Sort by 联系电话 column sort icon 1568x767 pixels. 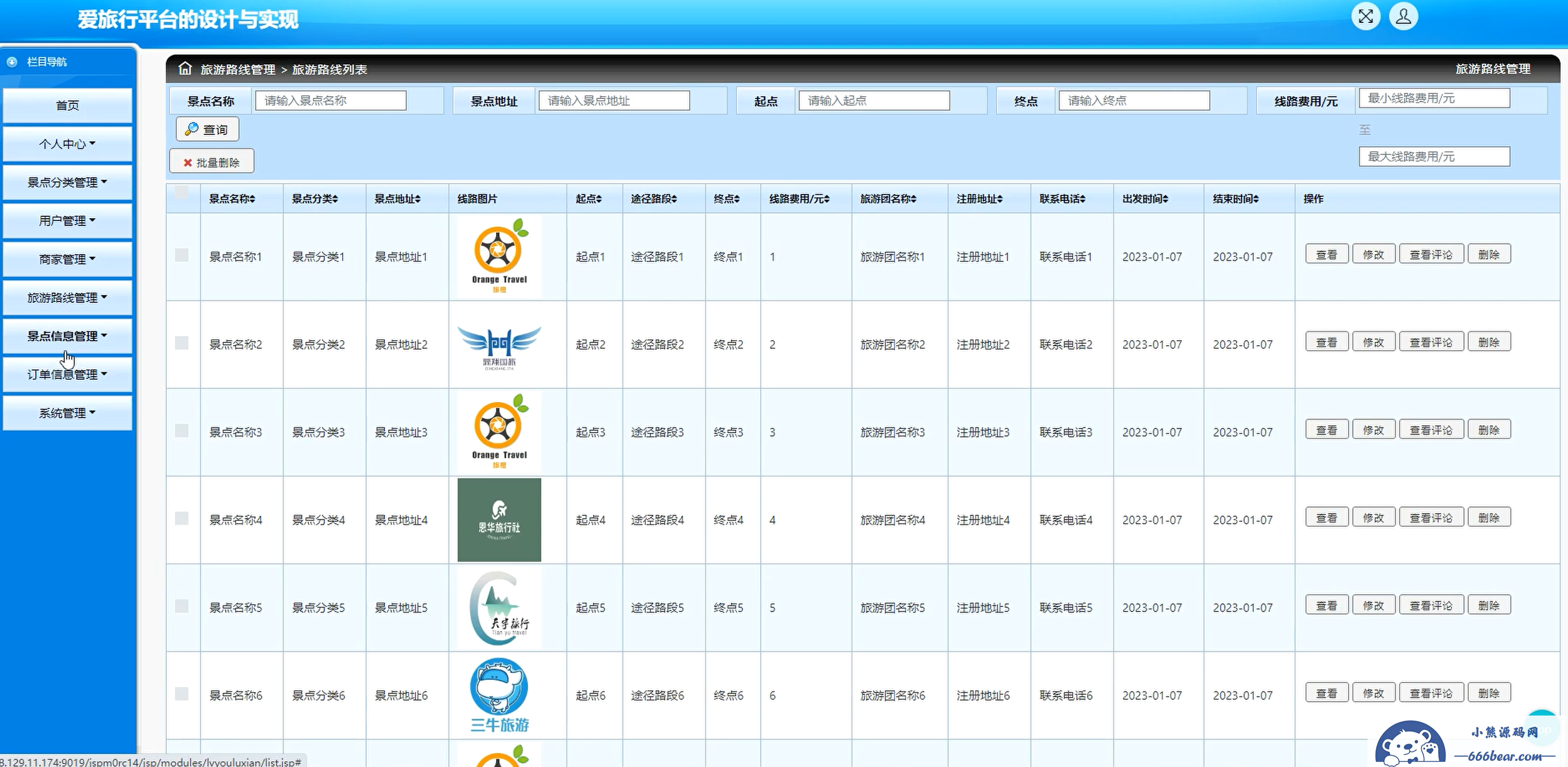click(1083, 199)
